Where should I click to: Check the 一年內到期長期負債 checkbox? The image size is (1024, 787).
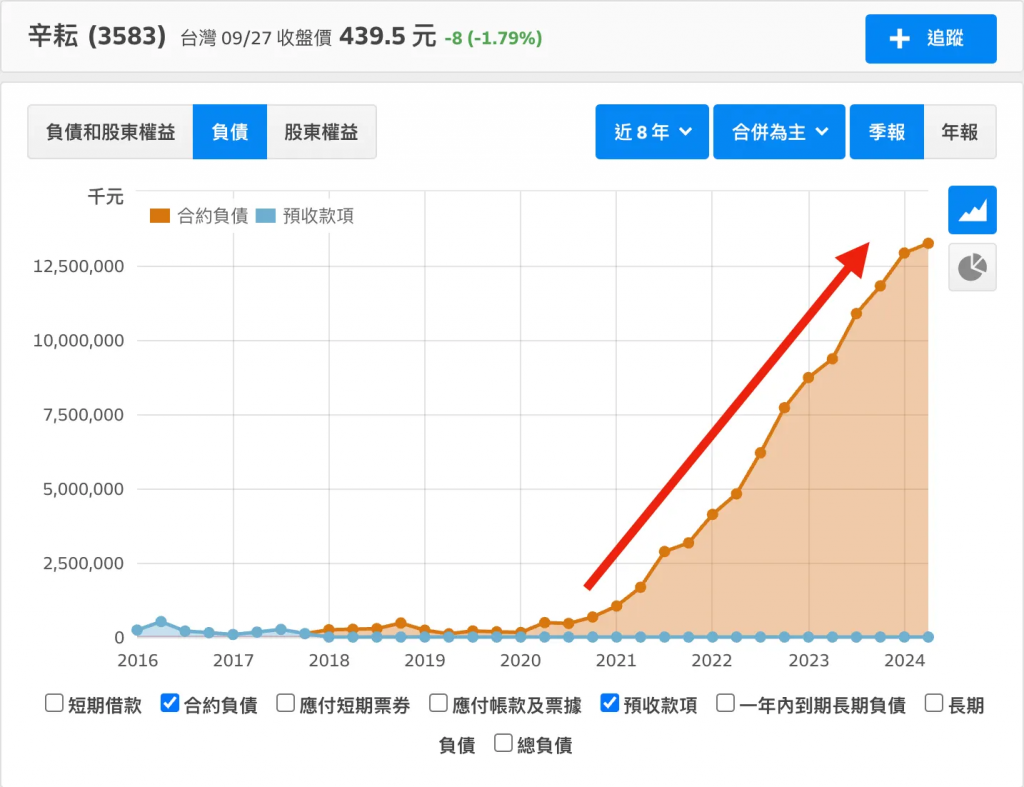pos(726,704)
